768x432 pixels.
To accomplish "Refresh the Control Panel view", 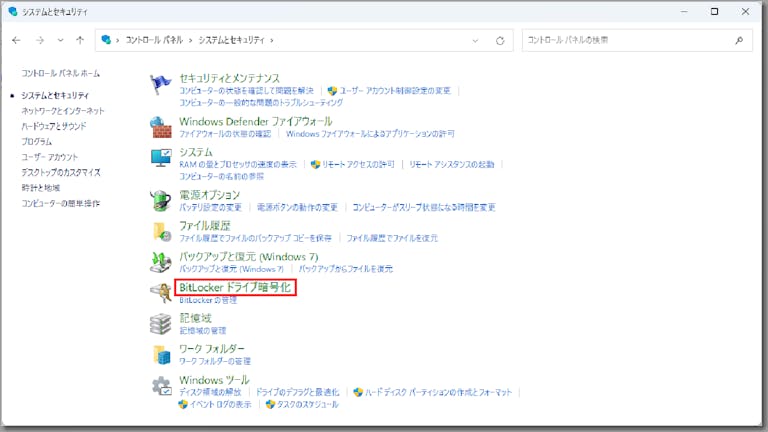I will coord(500,41).
